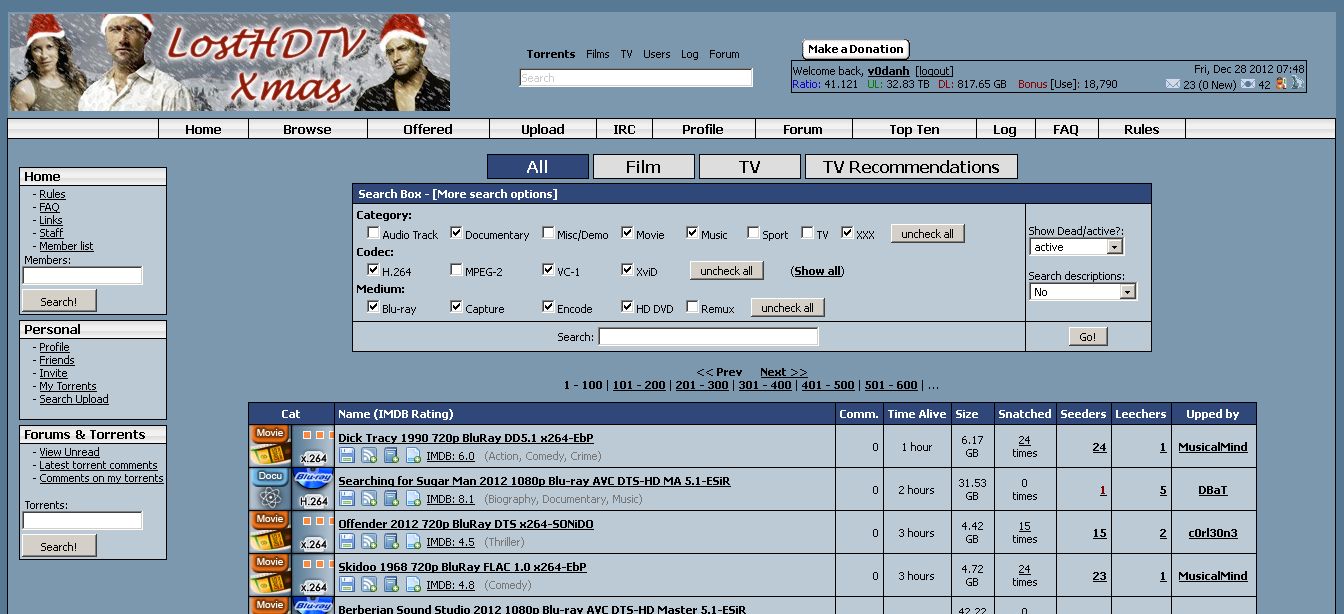
Task: Click bookmark add icon in Offender row
Action: point(391,542)
